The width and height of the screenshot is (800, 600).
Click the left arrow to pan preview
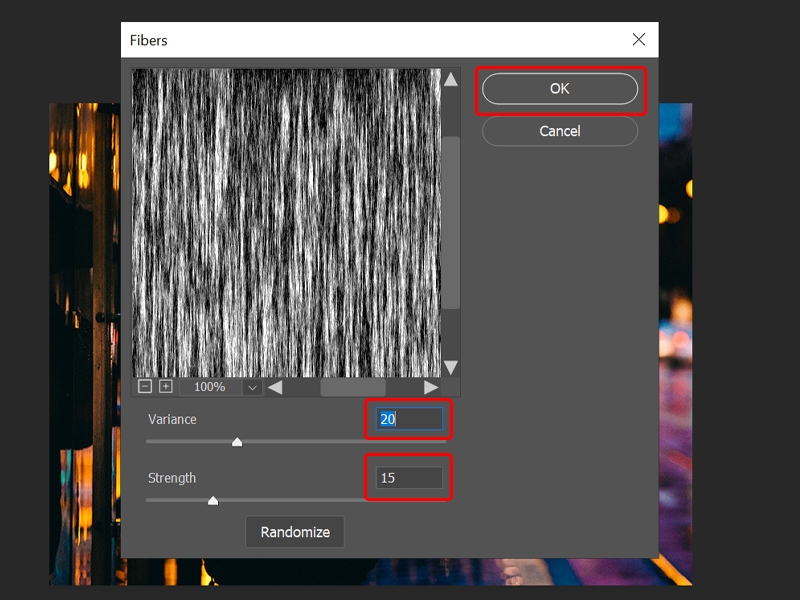(x=274, y=384)
